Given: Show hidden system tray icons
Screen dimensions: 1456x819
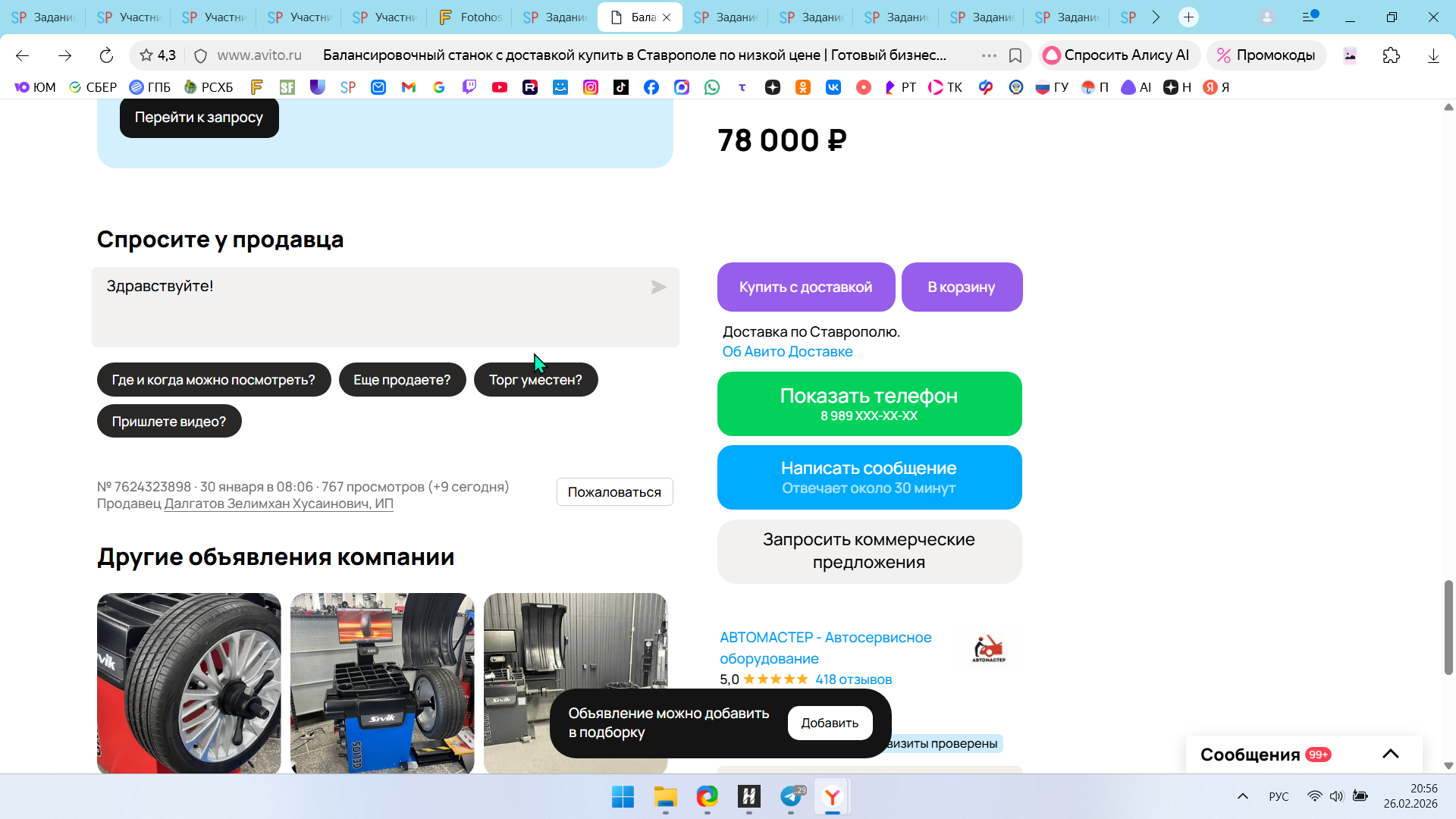Looking at the screenshot, I should click(x=1242, y=796).
